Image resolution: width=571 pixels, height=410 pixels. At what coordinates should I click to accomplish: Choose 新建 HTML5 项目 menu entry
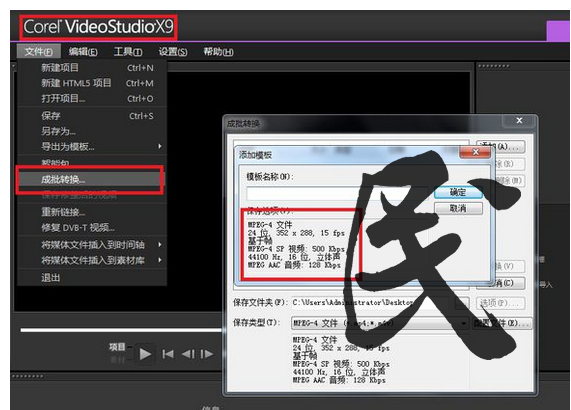92,83
